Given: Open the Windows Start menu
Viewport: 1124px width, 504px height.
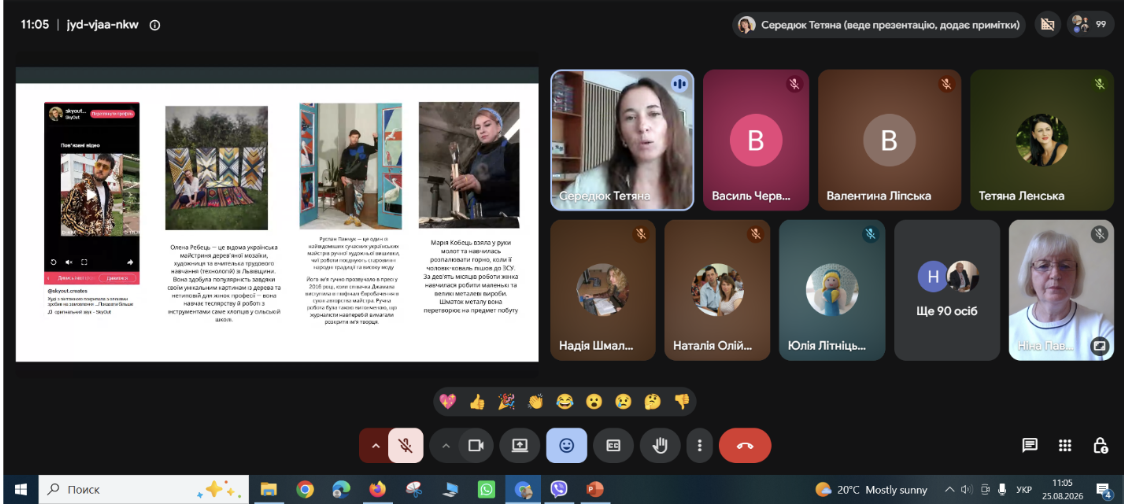Looking at the screenshot, I should pos(20,489).
